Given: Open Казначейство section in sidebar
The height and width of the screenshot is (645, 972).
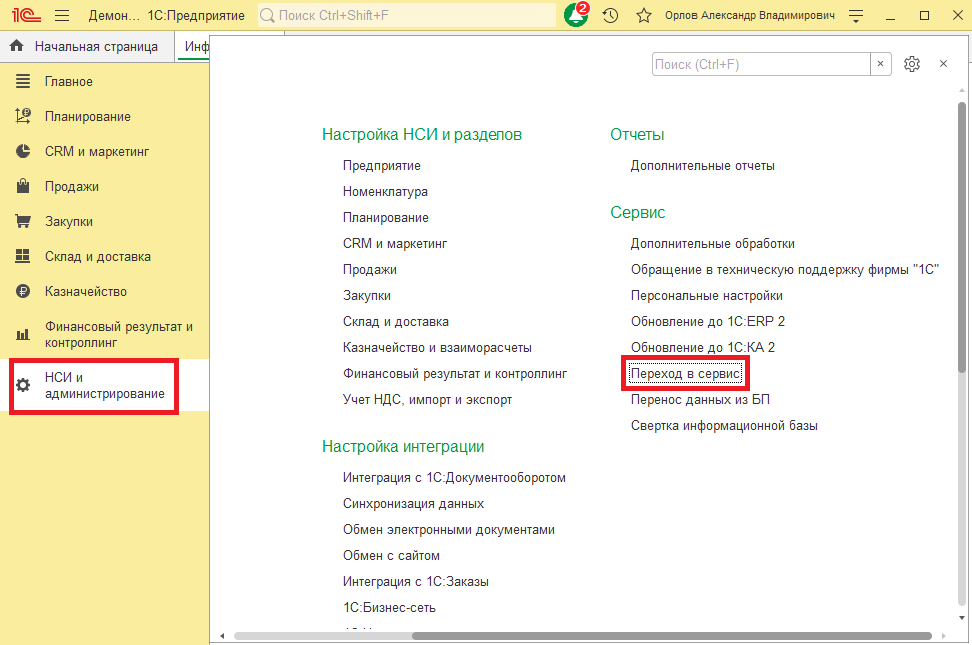Looking at the screenshot, I should (86, 291).
